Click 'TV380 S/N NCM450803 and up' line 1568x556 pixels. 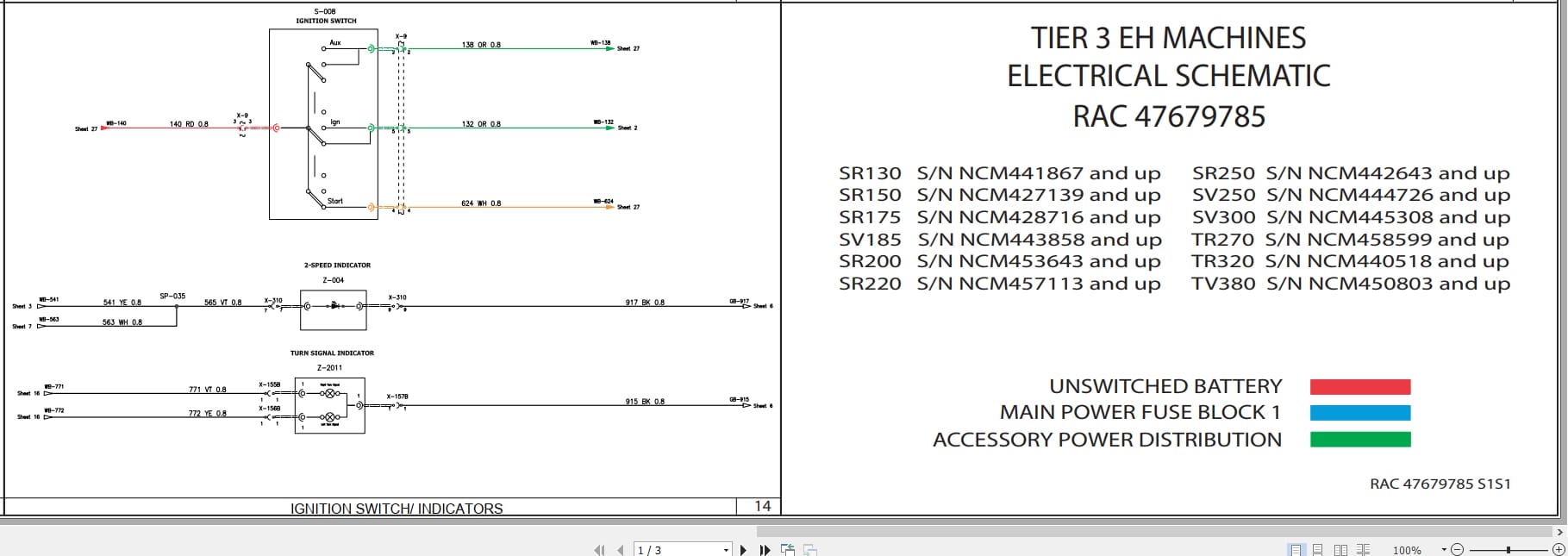1351,284
